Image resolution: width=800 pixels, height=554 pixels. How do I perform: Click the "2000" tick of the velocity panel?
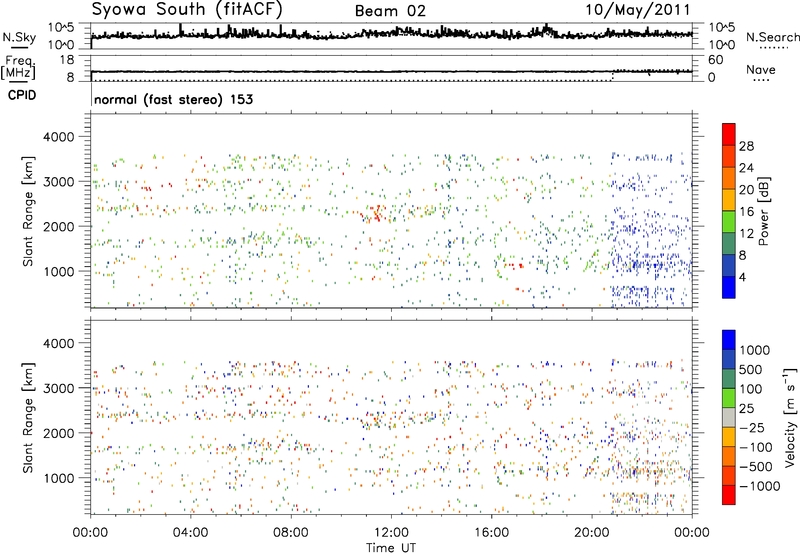[x=58, y=433]
